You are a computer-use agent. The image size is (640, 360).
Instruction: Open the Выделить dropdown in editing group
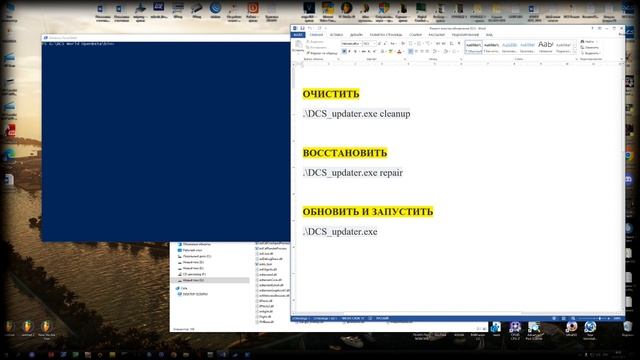point(591,53)
